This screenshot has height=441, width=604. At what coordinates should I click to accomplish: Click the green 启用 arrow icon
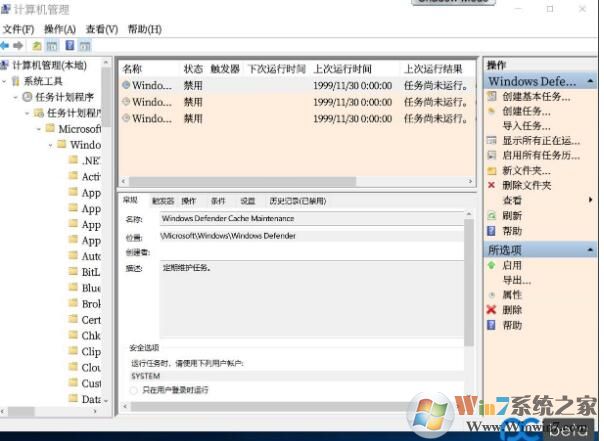(492, 265)
